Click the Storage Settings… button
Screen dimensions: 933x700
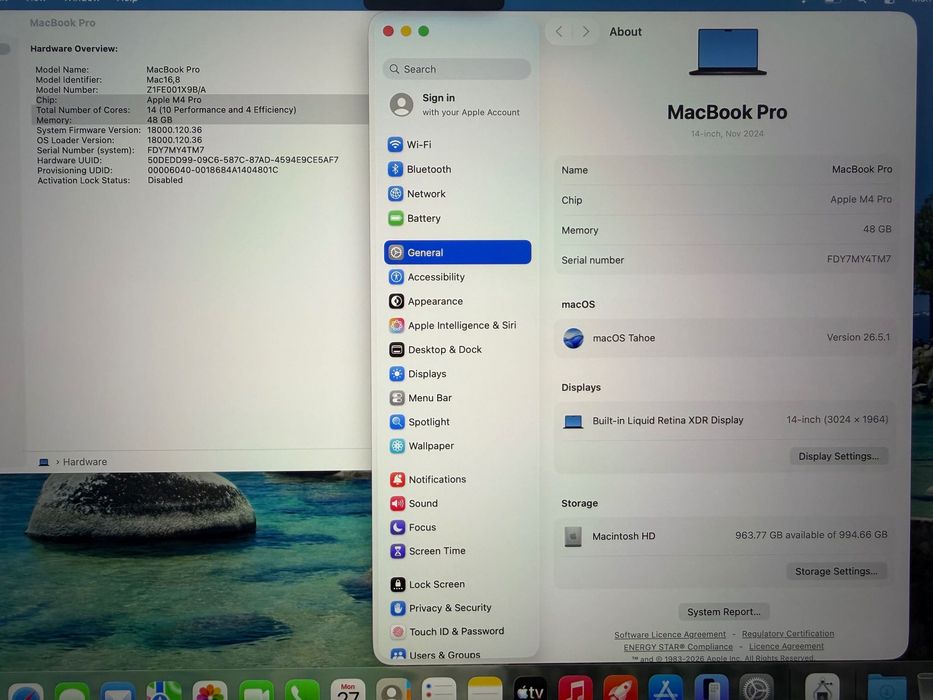(x=836, y=571)
